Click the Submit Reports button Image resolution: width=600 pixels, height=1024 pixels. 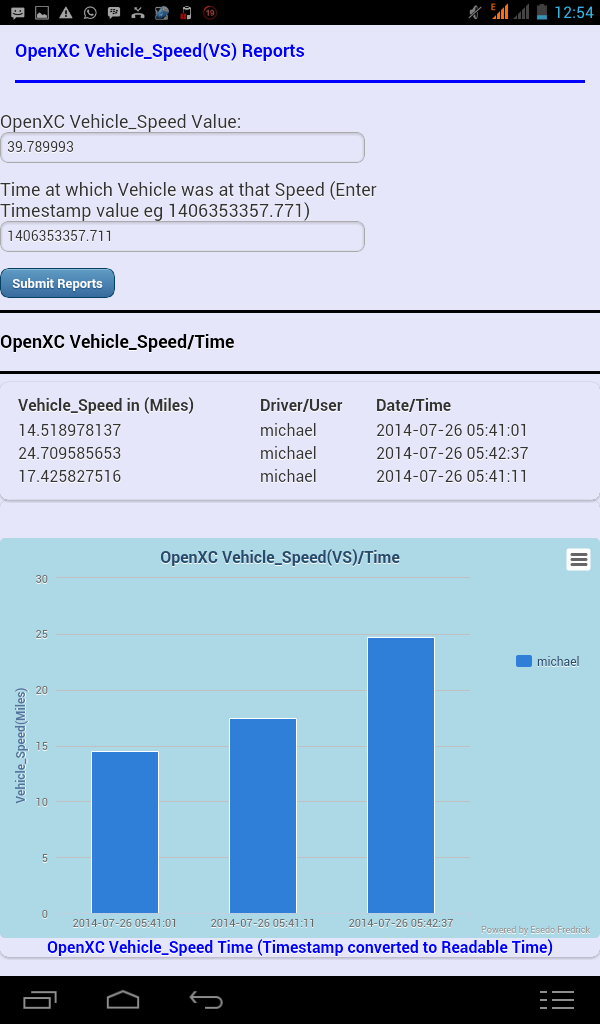tap(57, 283)
